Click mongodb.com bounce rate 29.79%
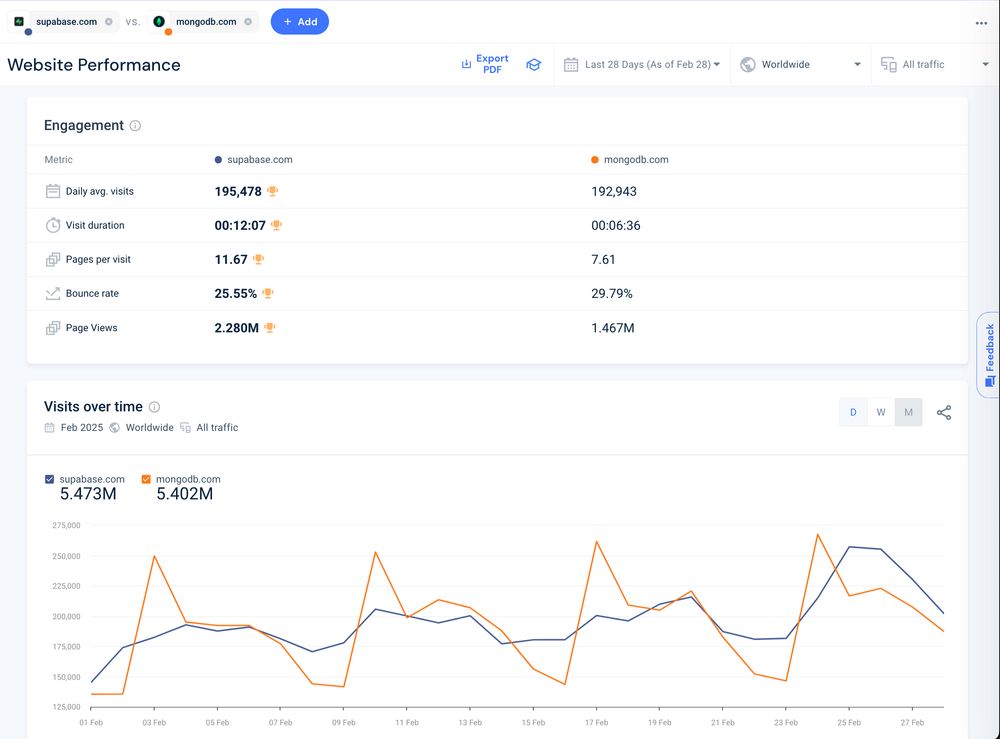This screenshot has height=739, width=1000. pyautogui.click(x=612, y=294)
